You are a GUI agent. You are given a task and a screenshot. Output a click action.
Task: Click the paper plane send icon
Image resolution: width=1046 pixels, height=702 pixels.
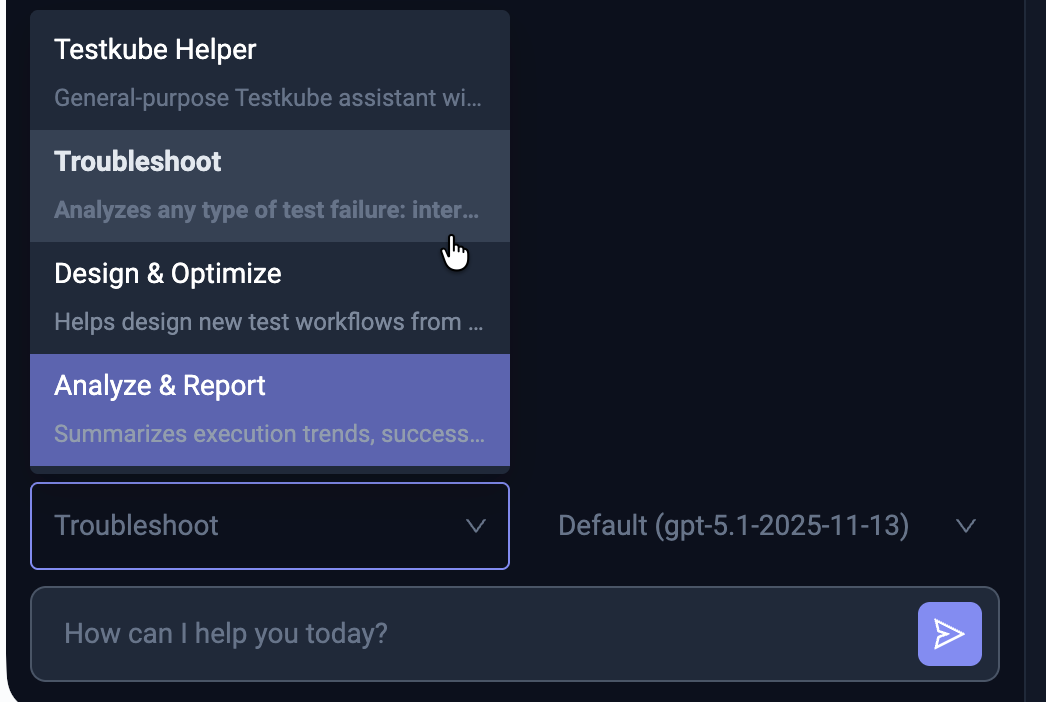[949, 634]
